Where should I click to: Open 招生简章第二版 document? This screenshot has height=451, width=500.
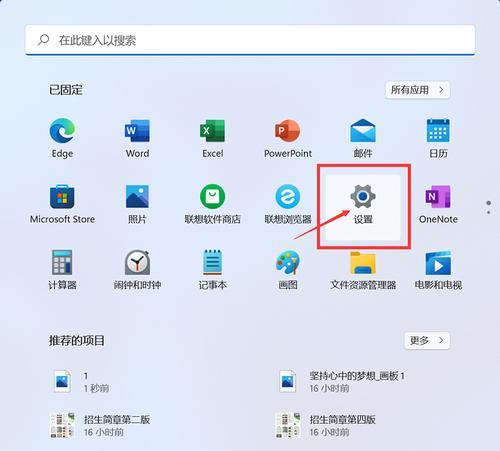100,425
